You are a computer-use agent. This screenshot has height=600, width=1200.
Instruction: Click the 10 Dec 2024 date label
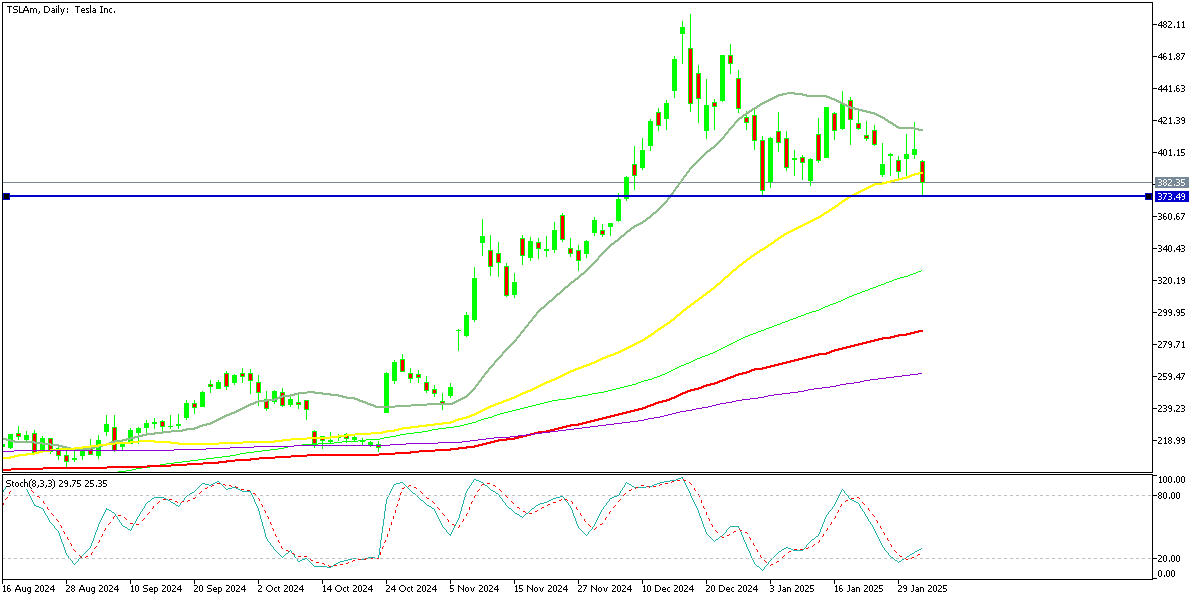[667, 589]
